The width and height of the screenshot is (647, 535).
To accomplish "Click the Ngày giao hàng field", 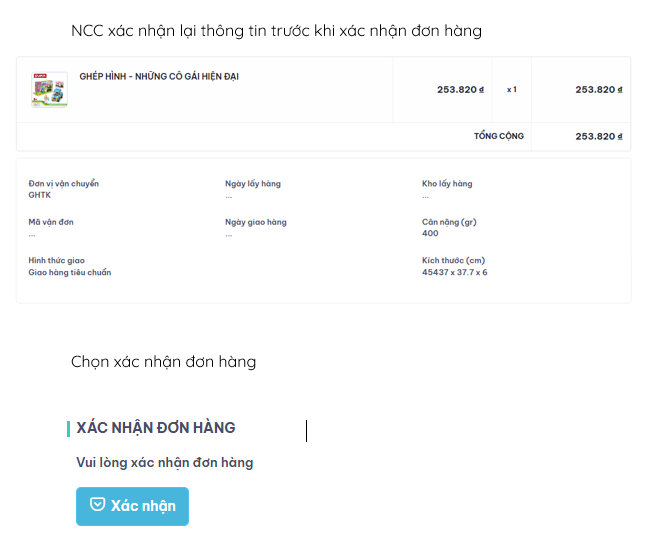I will (256, 222).
